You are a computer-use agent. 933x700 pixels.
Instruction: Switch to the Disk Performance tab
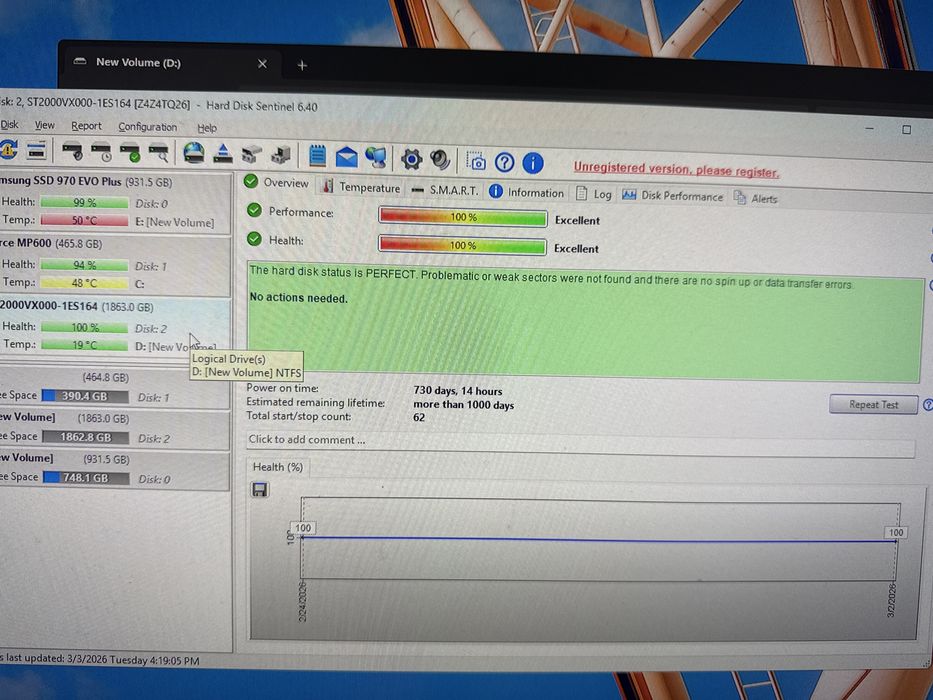[x=672, y=196]
